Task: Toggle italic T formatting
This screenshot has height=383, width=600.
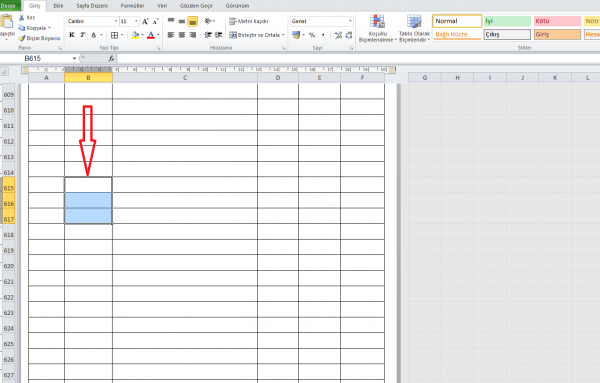Action: [82, 35]
